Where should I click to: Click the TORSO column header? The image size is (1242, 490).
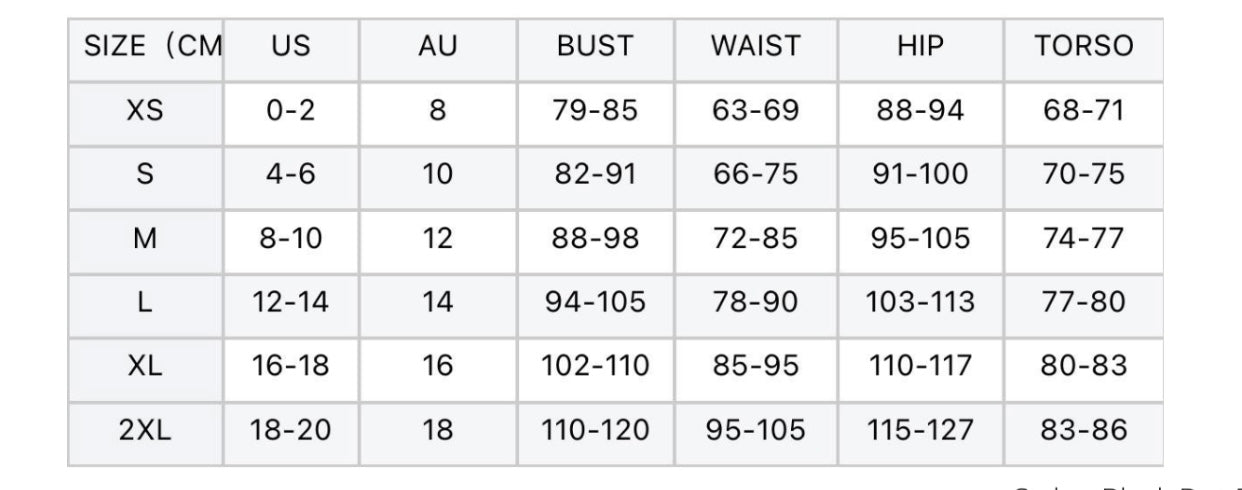tap(1085, 46)
